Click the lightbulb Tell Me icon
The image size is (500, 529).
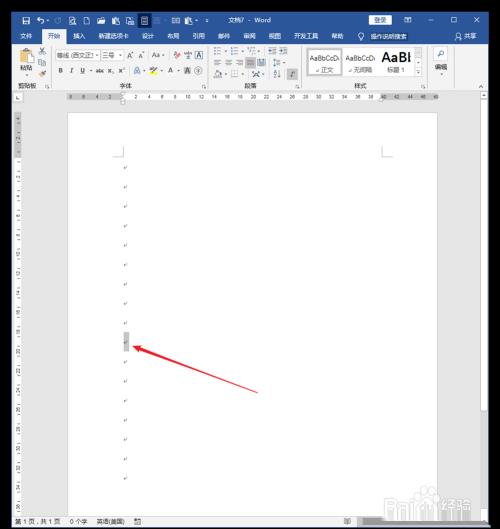[361, 36]
